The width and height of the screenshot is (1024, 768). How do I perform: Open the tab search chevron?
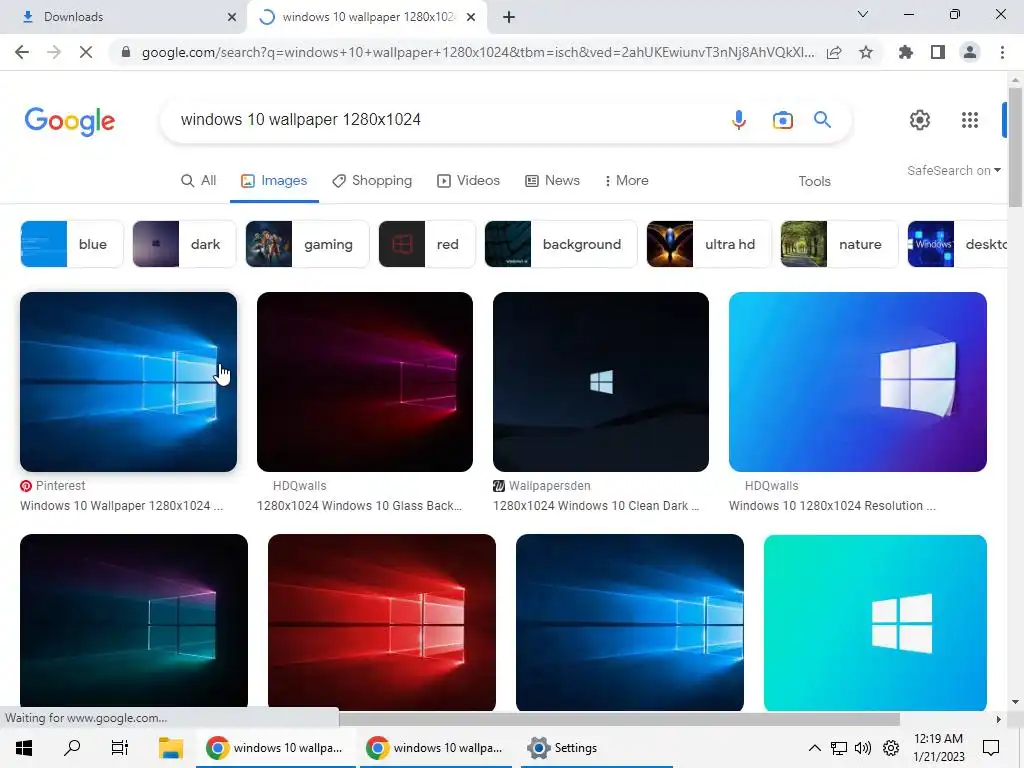click(863, 14)
